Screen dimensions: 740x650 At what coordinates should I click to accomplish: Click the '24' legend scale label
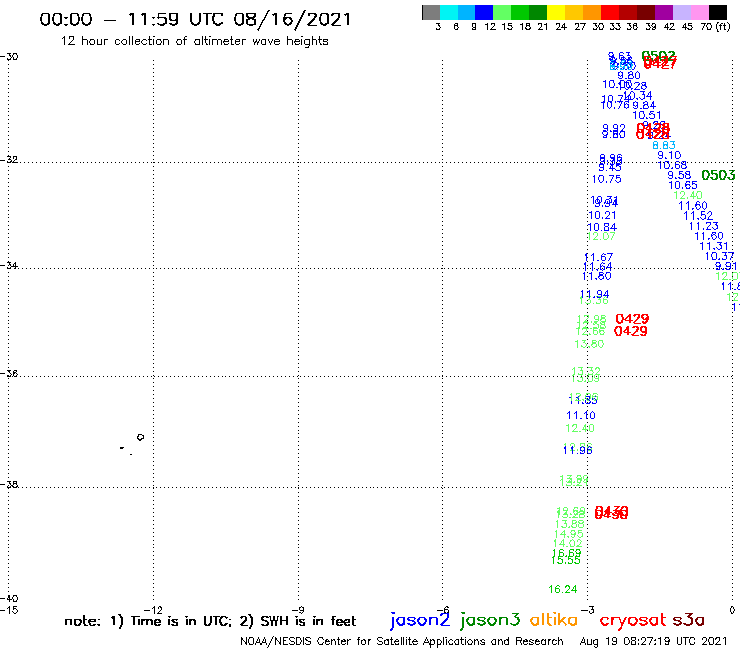[x=561, y=27]
